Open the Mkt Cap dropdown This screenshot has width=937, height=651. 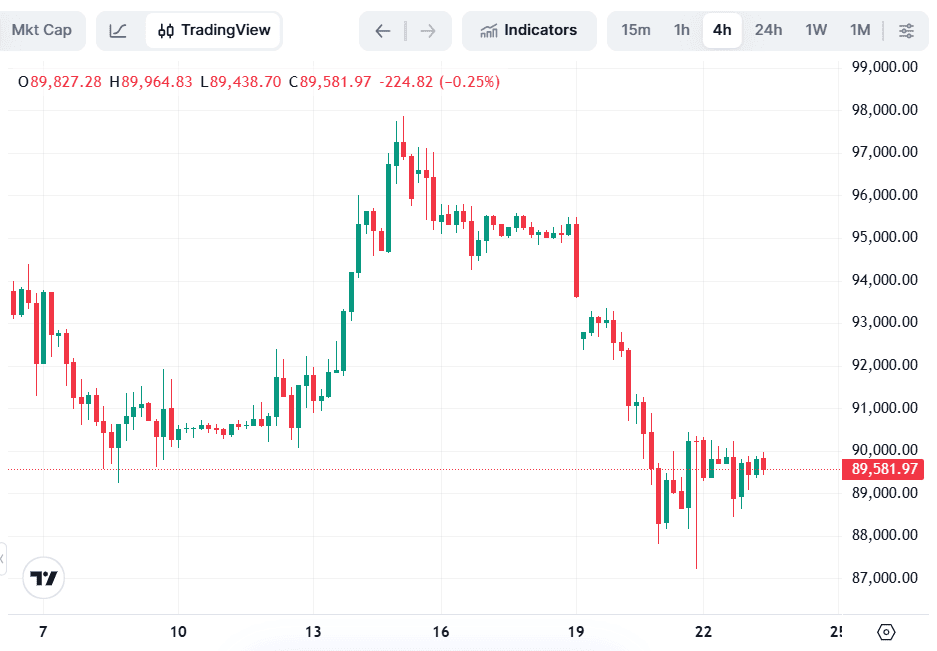pyautogui.click(x=42, y=30)
